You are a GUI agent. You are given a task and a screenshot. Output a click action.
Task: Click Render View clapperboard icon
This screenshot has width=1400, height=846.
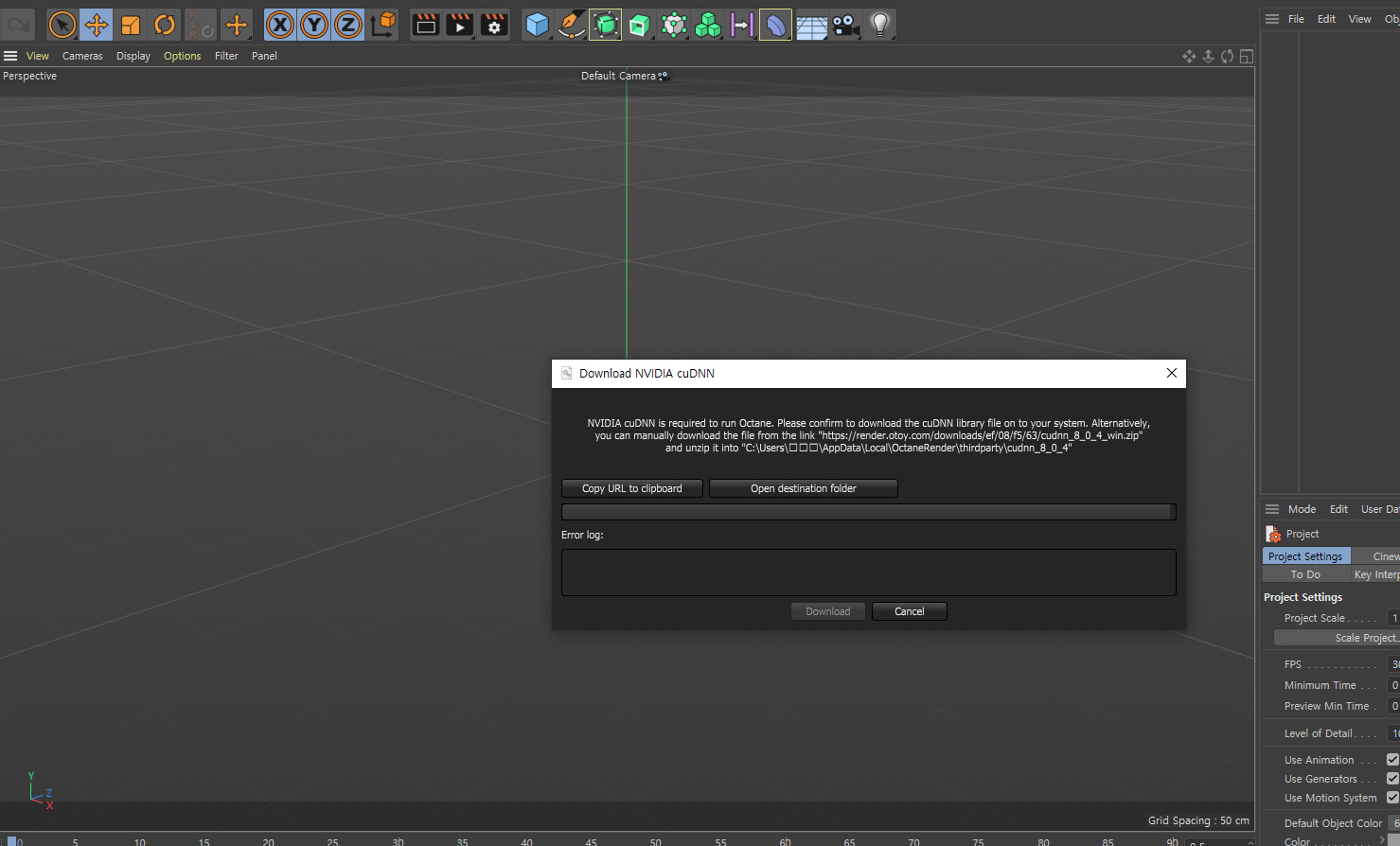click(x=426, y=25)
